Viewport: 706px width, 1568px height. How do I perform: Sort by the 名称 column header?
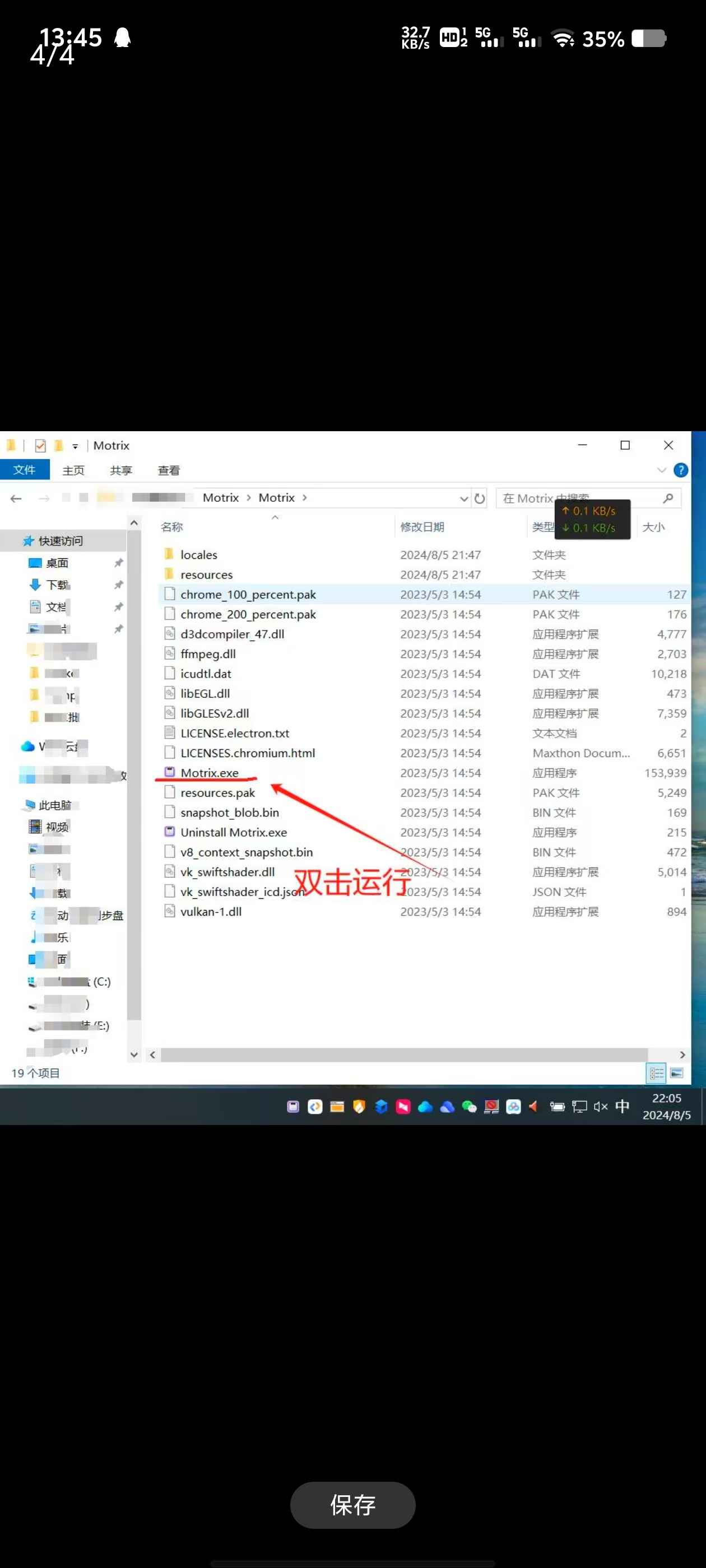point(172,527)
